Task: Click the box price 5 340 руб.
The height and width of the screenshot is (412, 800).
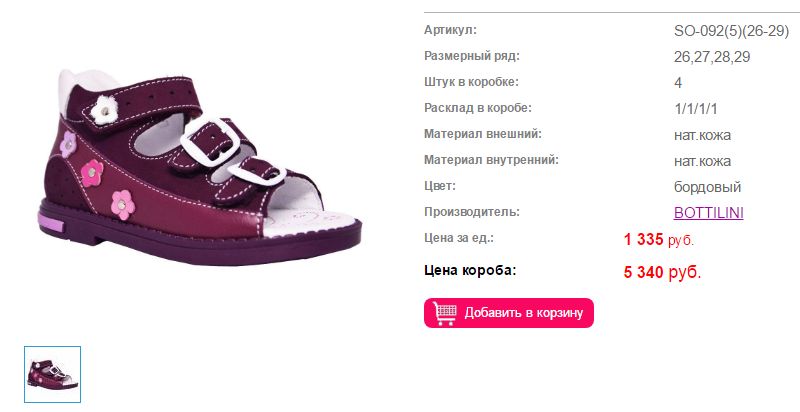Action: [662, 272]
